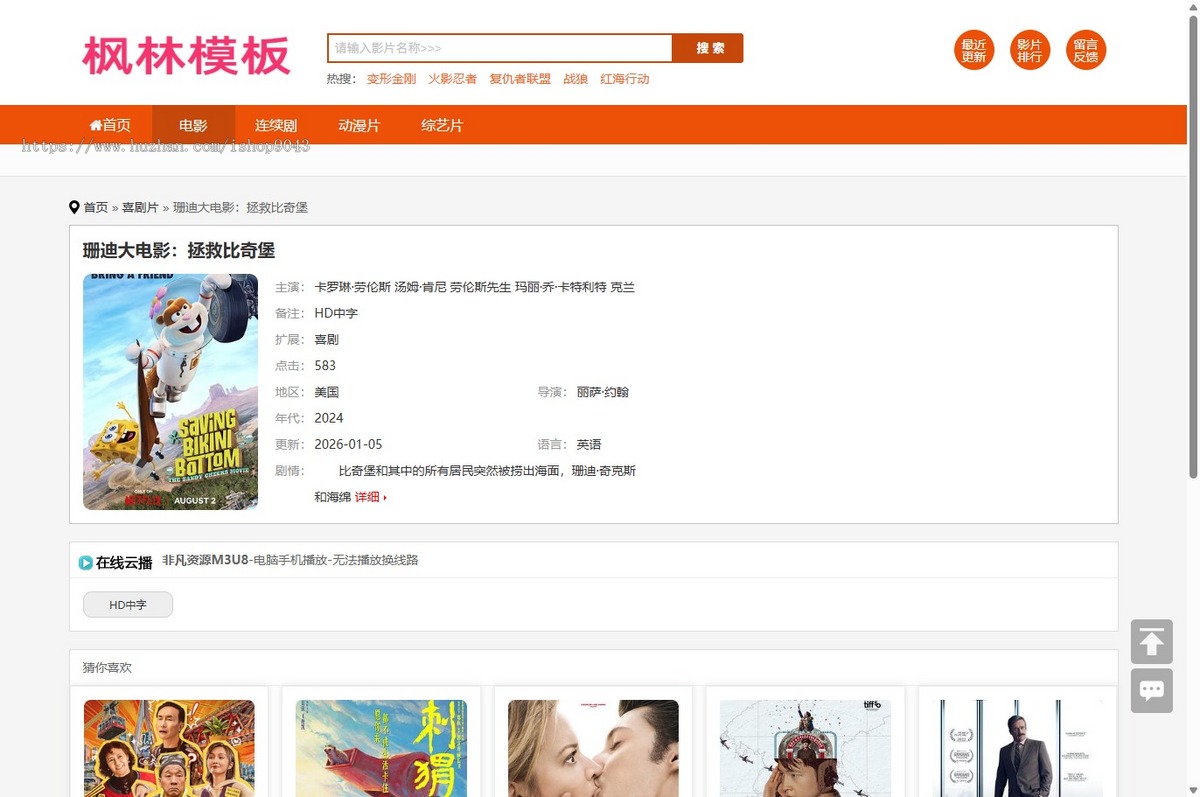This screenshot has width=1200, height=797.
Task: Open the tiff recommended poster
Action: [x=805, y=748]
